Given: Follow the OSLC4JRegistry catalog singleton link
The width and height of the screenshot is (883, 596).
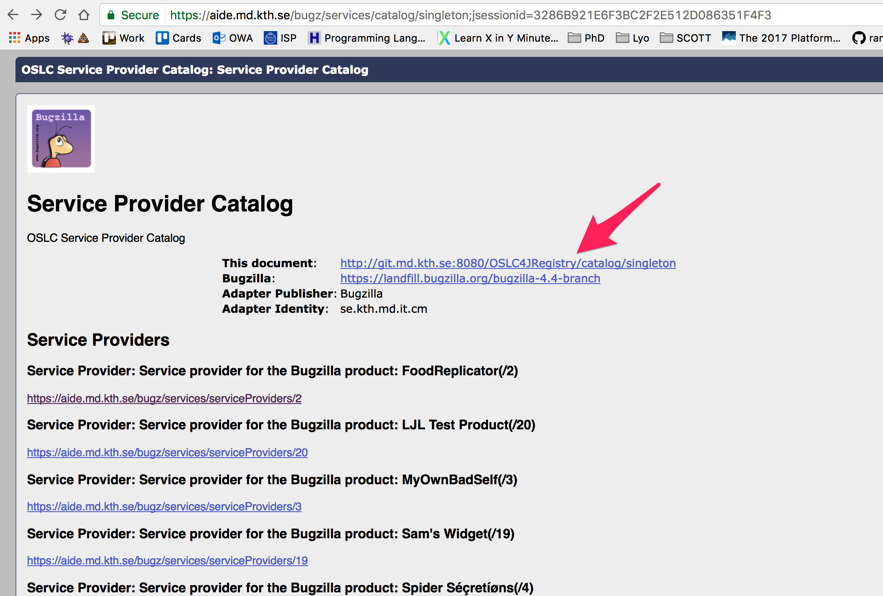Looking at the screenshot, I should (x=507, y=263).
